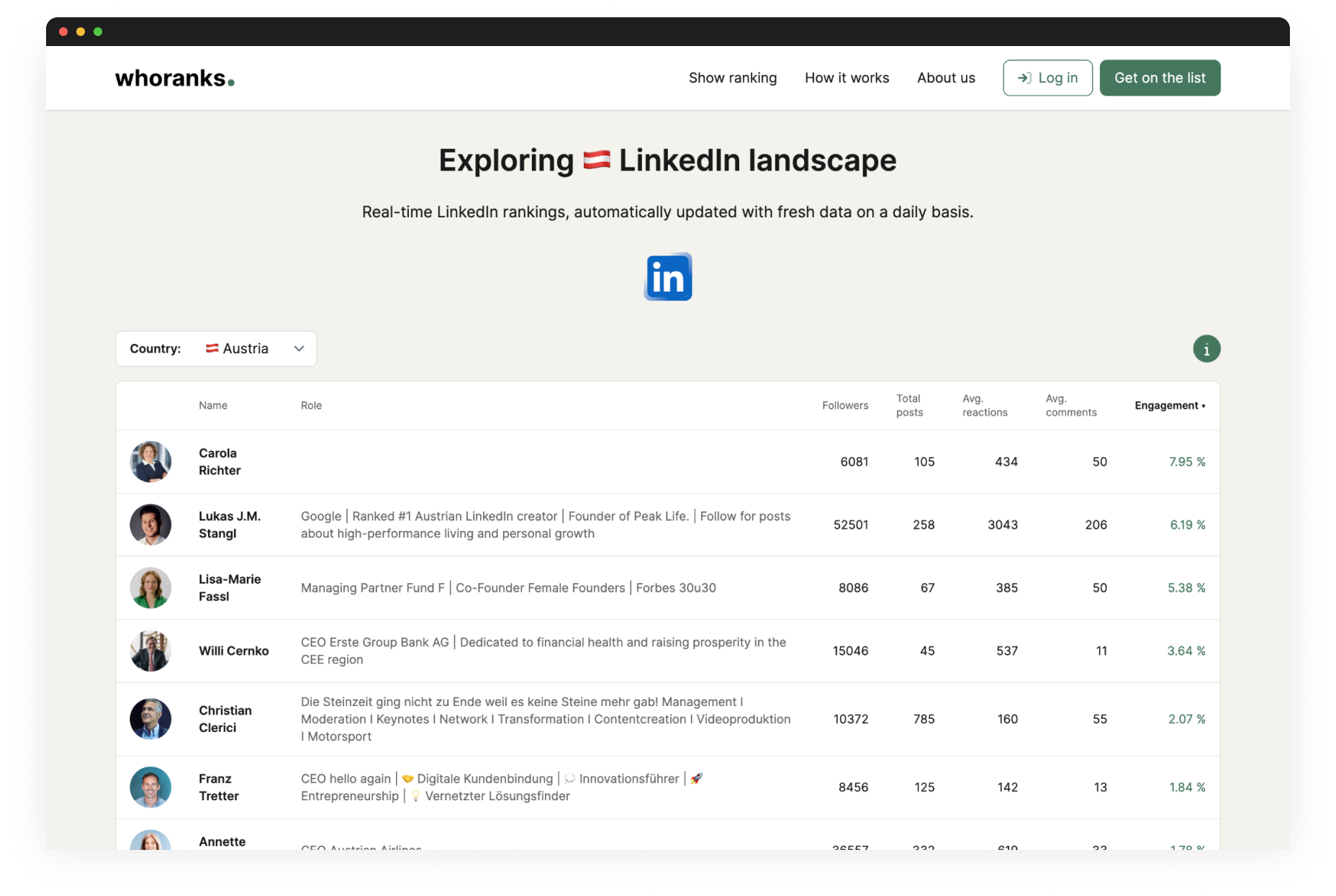Click the Name column header
The height and width of the screenshot is (896, 1336).
[x=213, y=406]
